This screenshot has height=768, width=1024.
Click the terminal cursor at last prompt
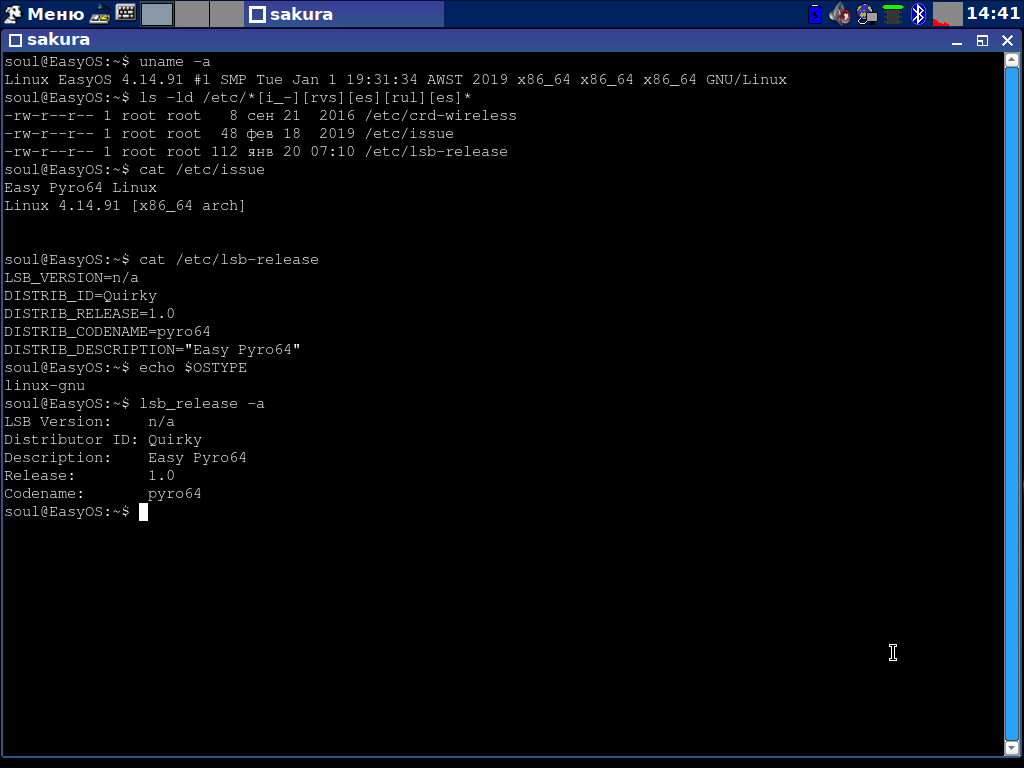click(x=144, y=512)
